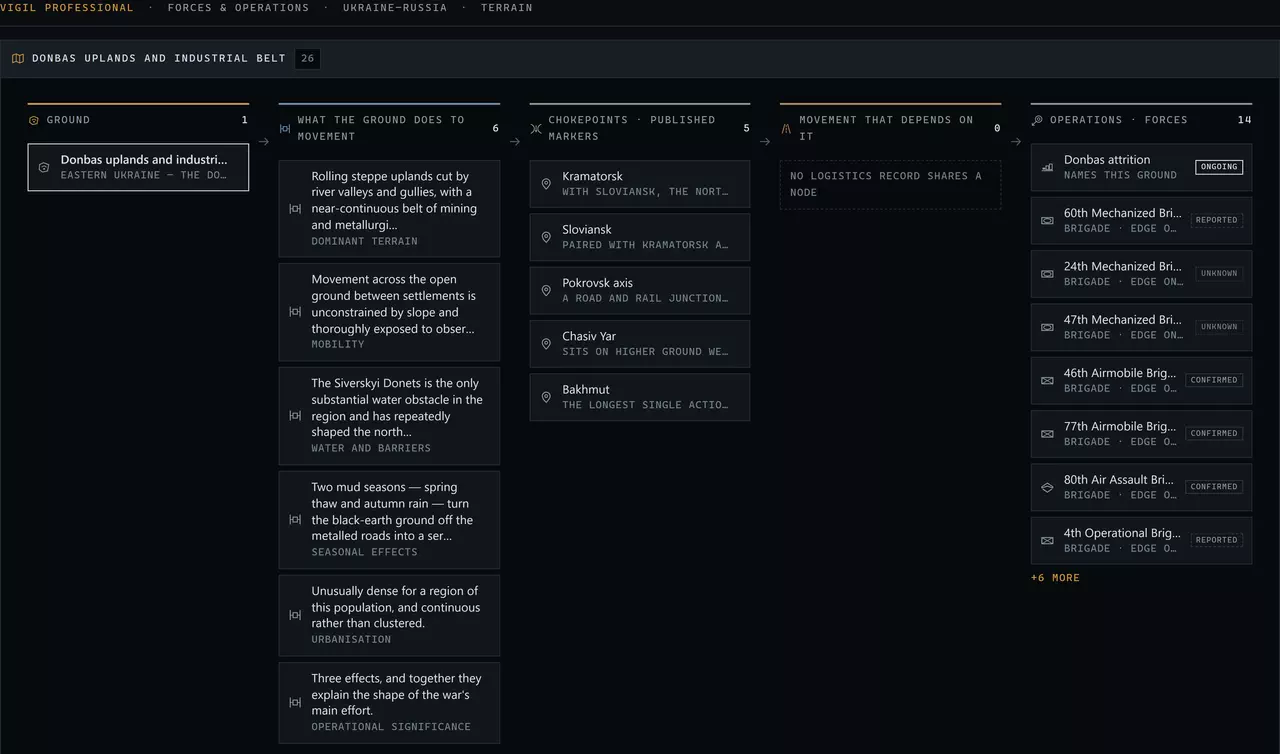Screen dimensions: 1280x754
Task: Click the terrain icon on Dominant Terrain card
Action: click(295, 208)
